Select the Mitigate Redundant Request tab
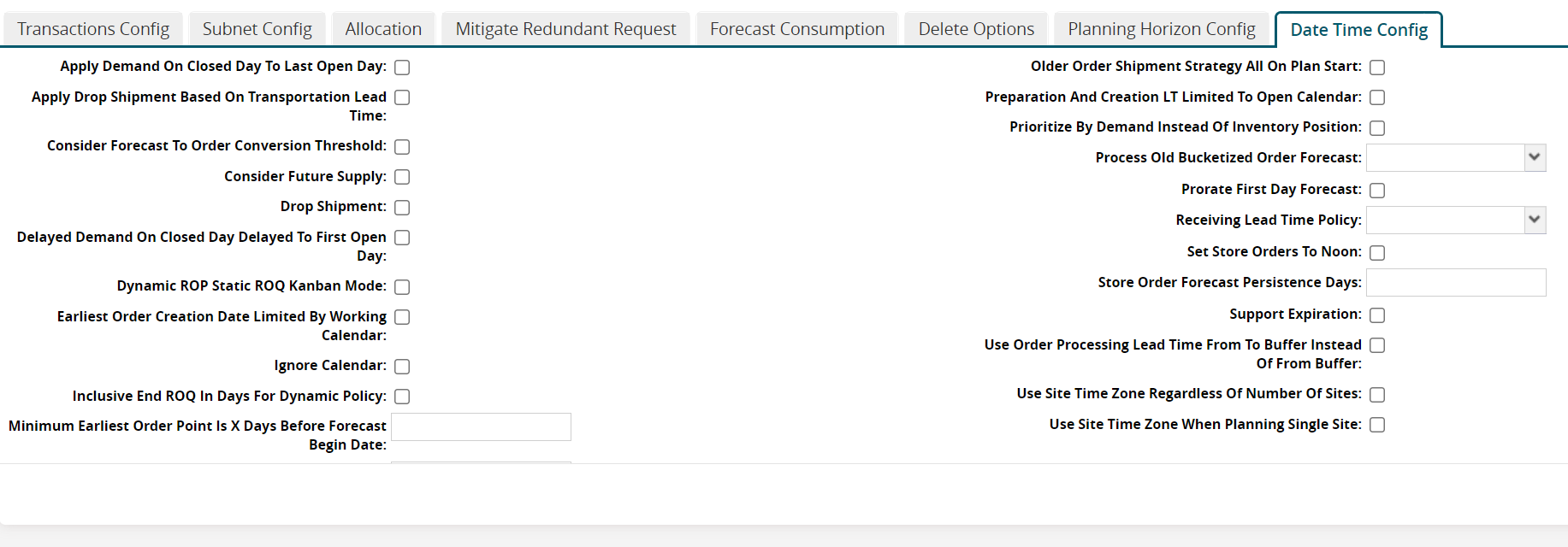 point(565,29)
